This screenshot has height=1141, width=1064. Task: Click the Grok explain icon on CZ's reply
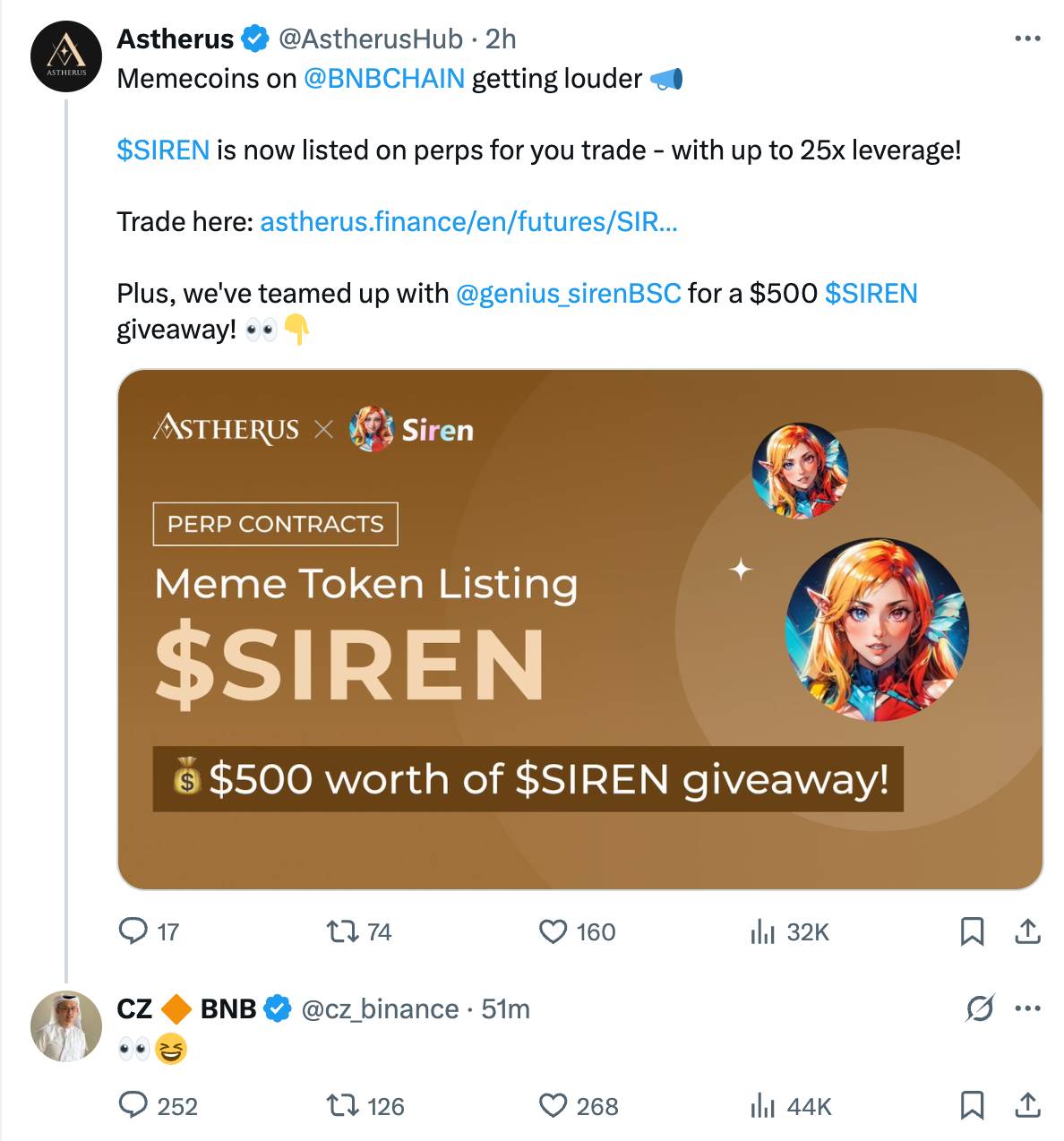980,1009
